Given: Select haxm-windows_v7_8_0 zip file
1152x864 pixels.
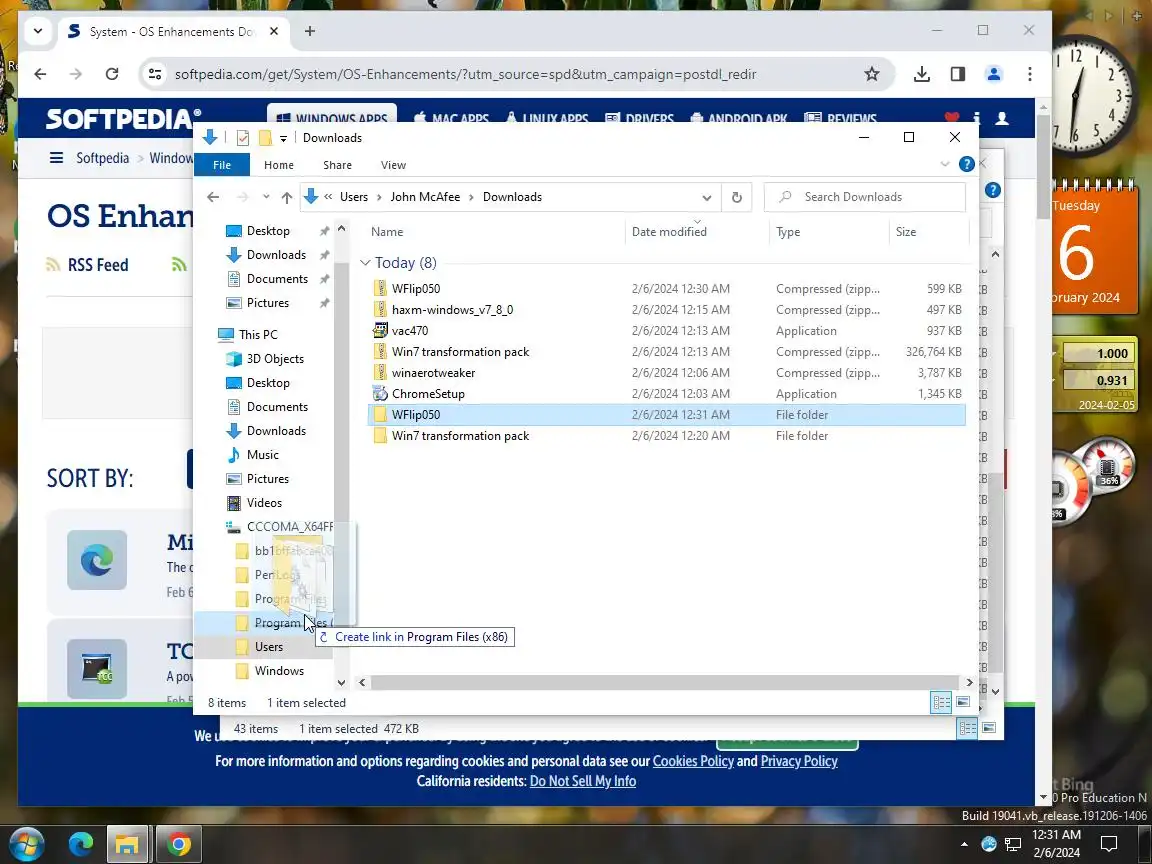Looking at the screenshot, I should pyautogui.click(x=666, y=309).
